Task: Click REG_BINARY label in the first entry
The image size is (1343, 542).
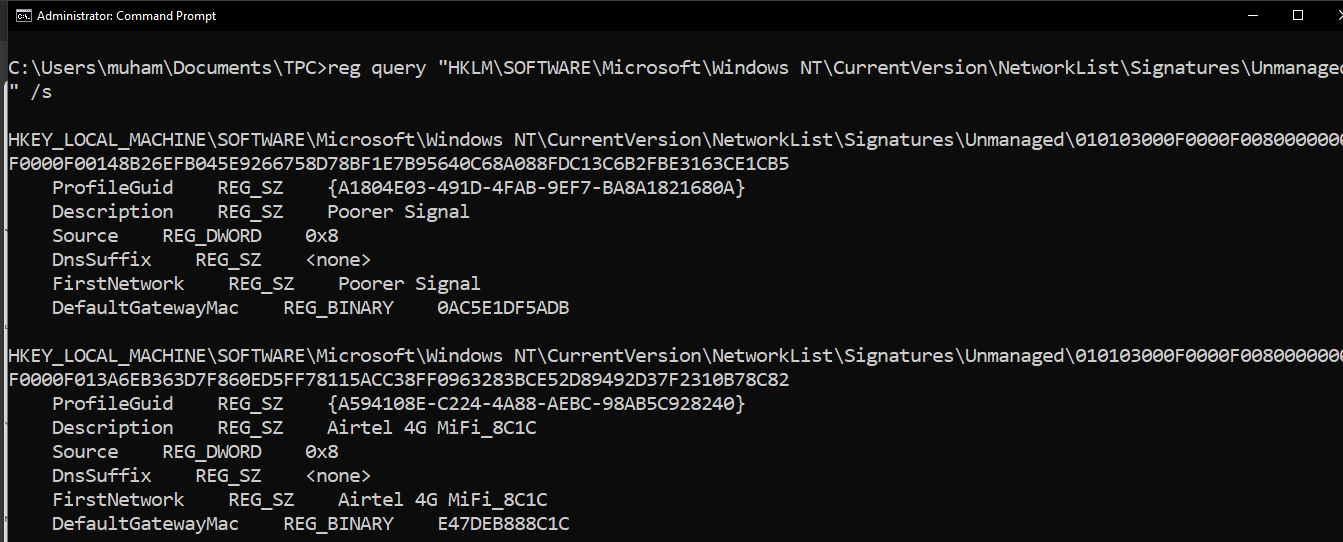Action: pos(338,308)
